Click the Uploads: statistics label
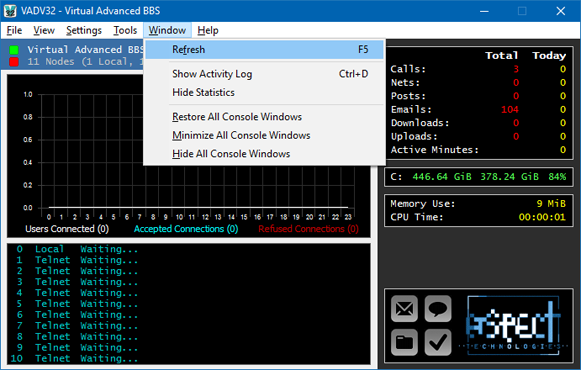The image size is (581, 370). [x=414, y=136]
